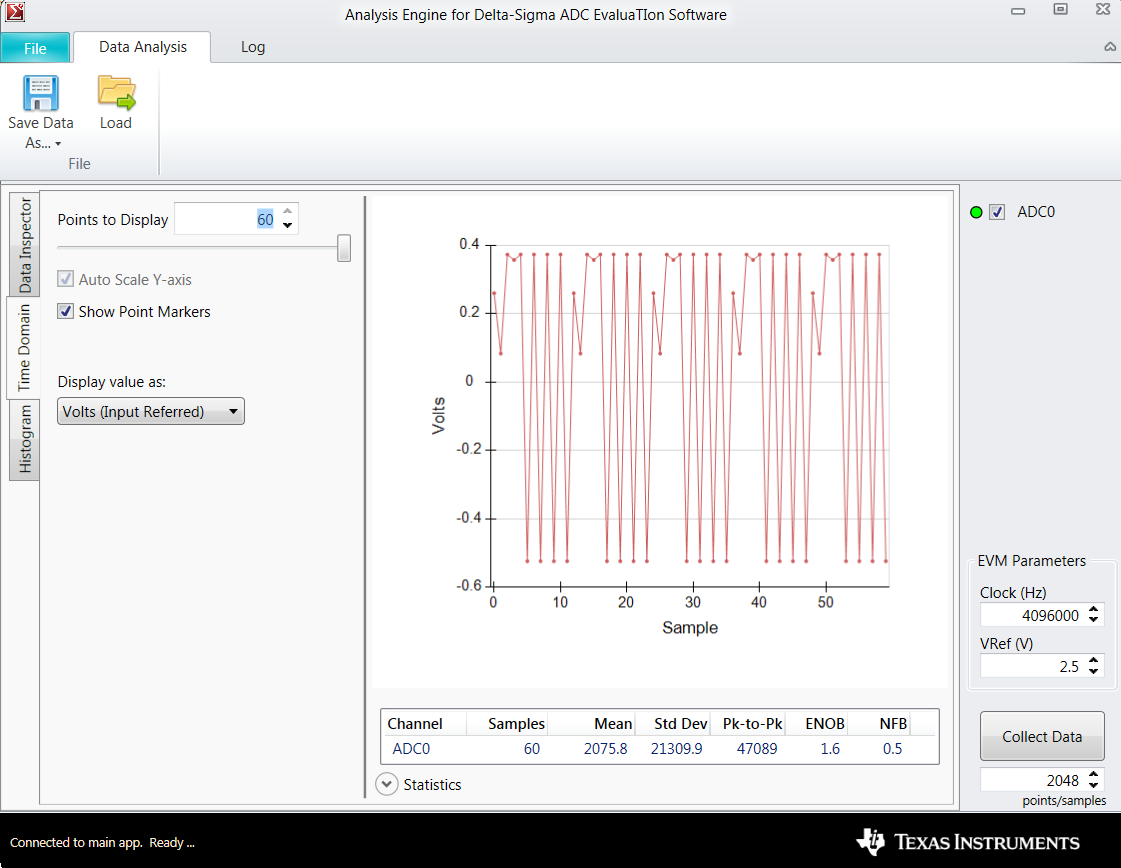Image resolution: width=1121 pixels, height=868 pixels.
Task: Open the Data Inspector side tab
Action: 24,245
